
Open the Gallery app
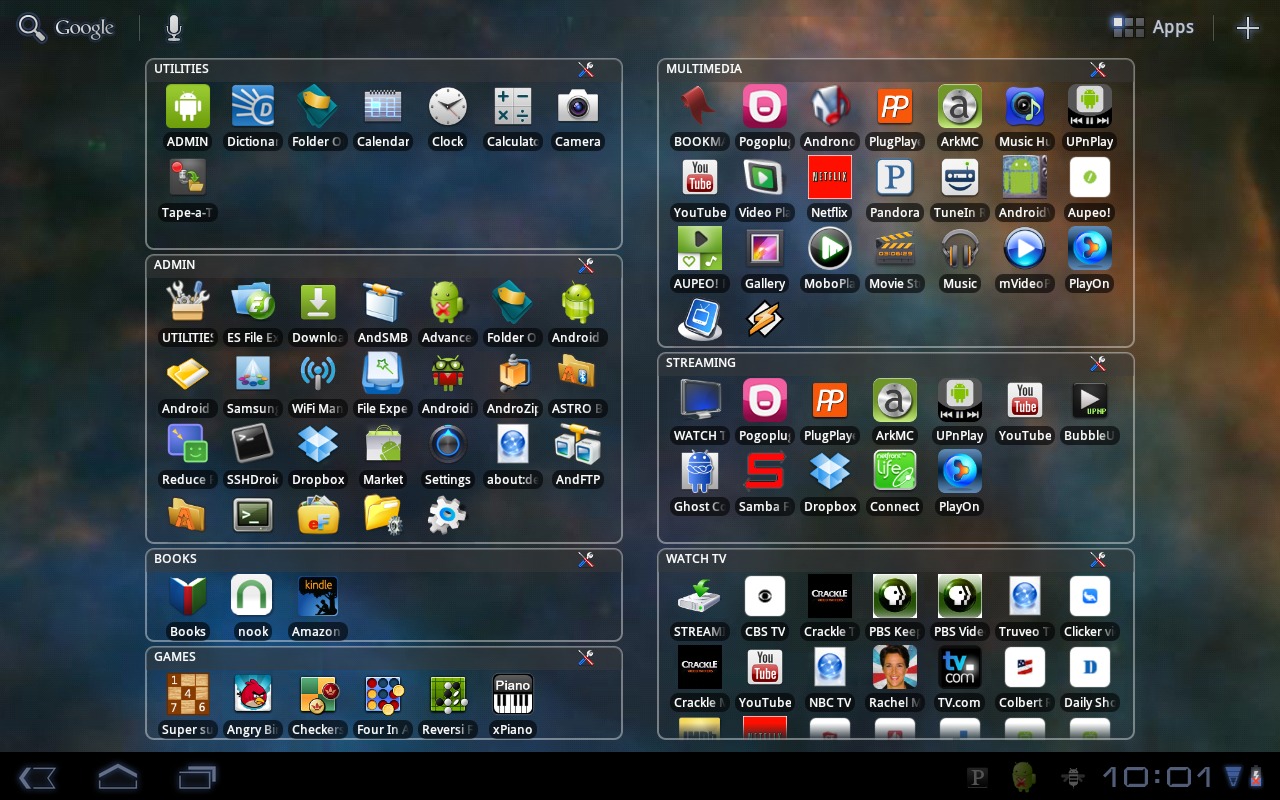765,259
